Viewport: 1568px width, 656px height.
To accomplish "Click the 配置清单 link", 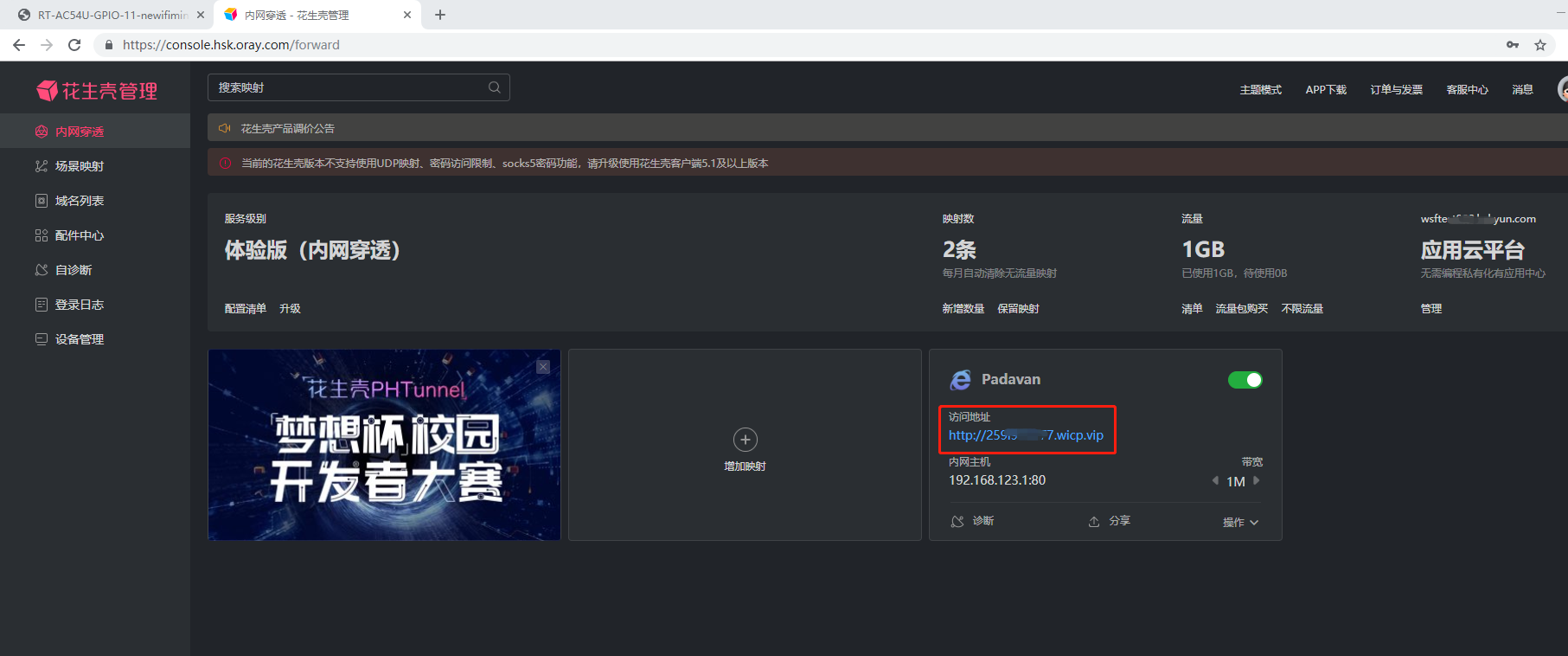I will click(x=246, y=309).
